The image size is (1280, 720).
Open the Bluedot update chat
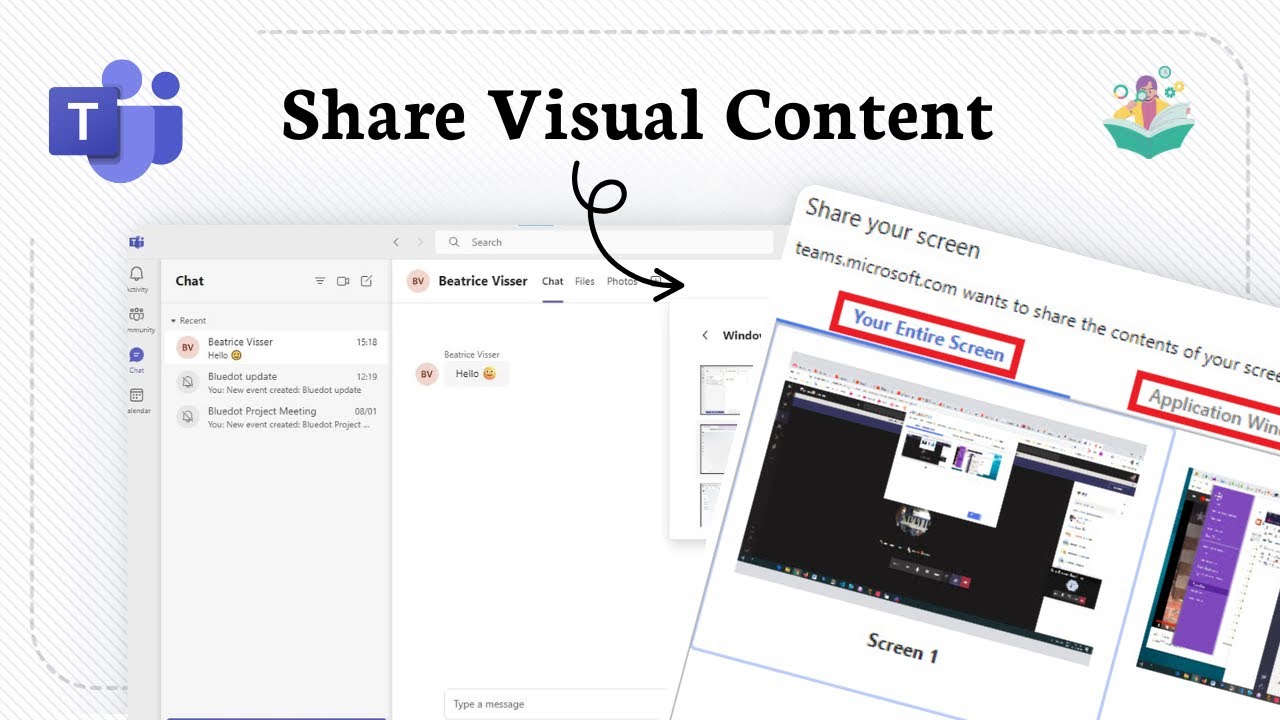(275, 382)
